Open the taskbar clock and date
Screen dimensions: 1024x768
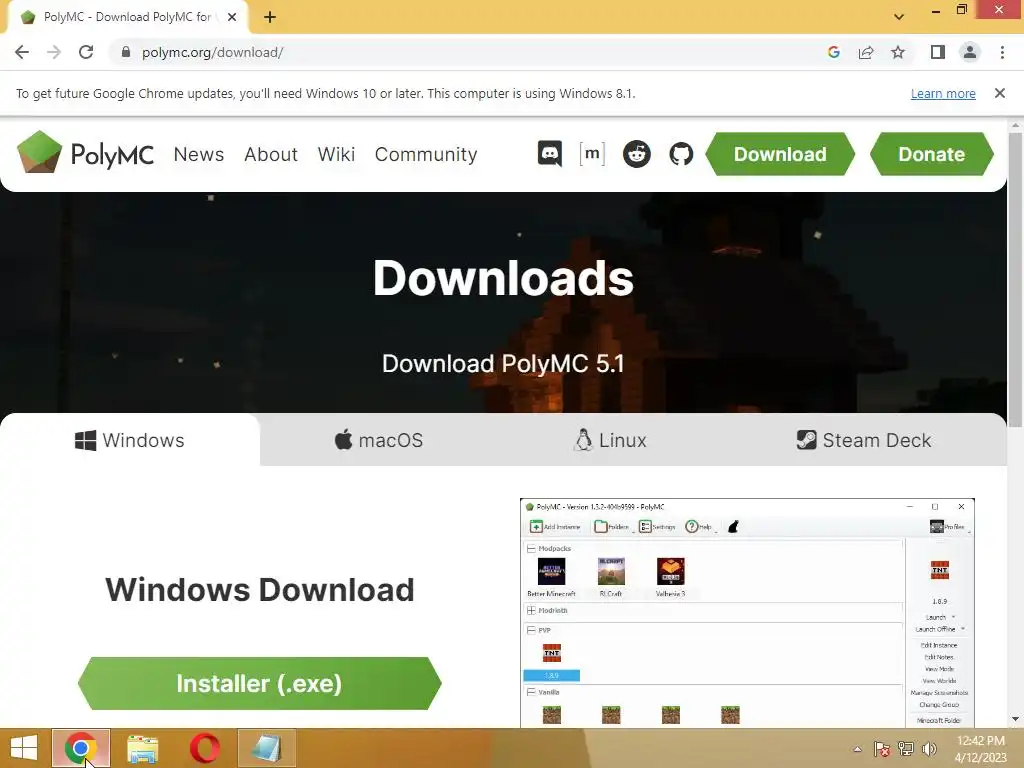pyautogui.click(x=981, y=749)
